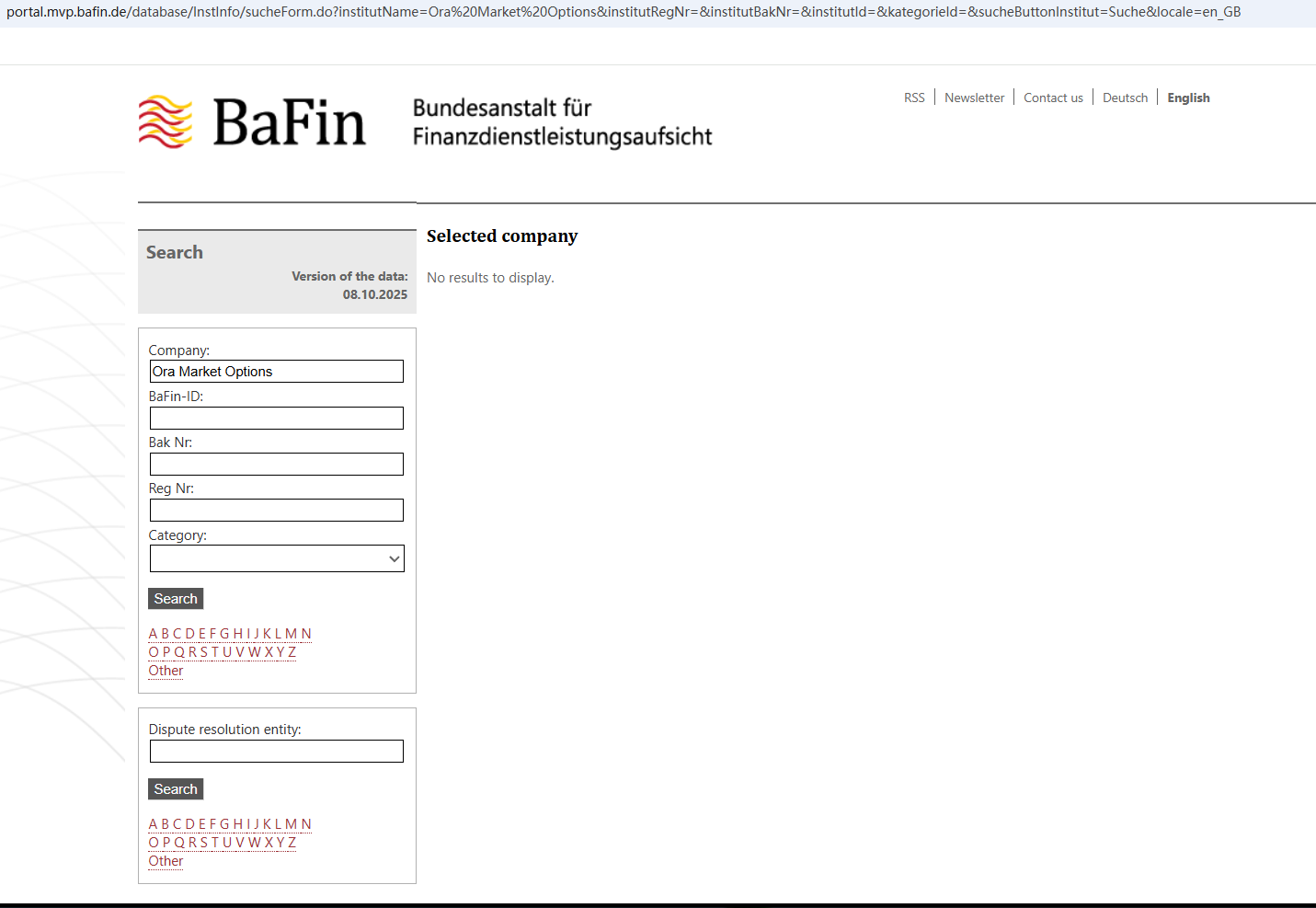Browse companies starting with letter U
The width and height of the screenshot is (1316, 908).
click(227, 652)
